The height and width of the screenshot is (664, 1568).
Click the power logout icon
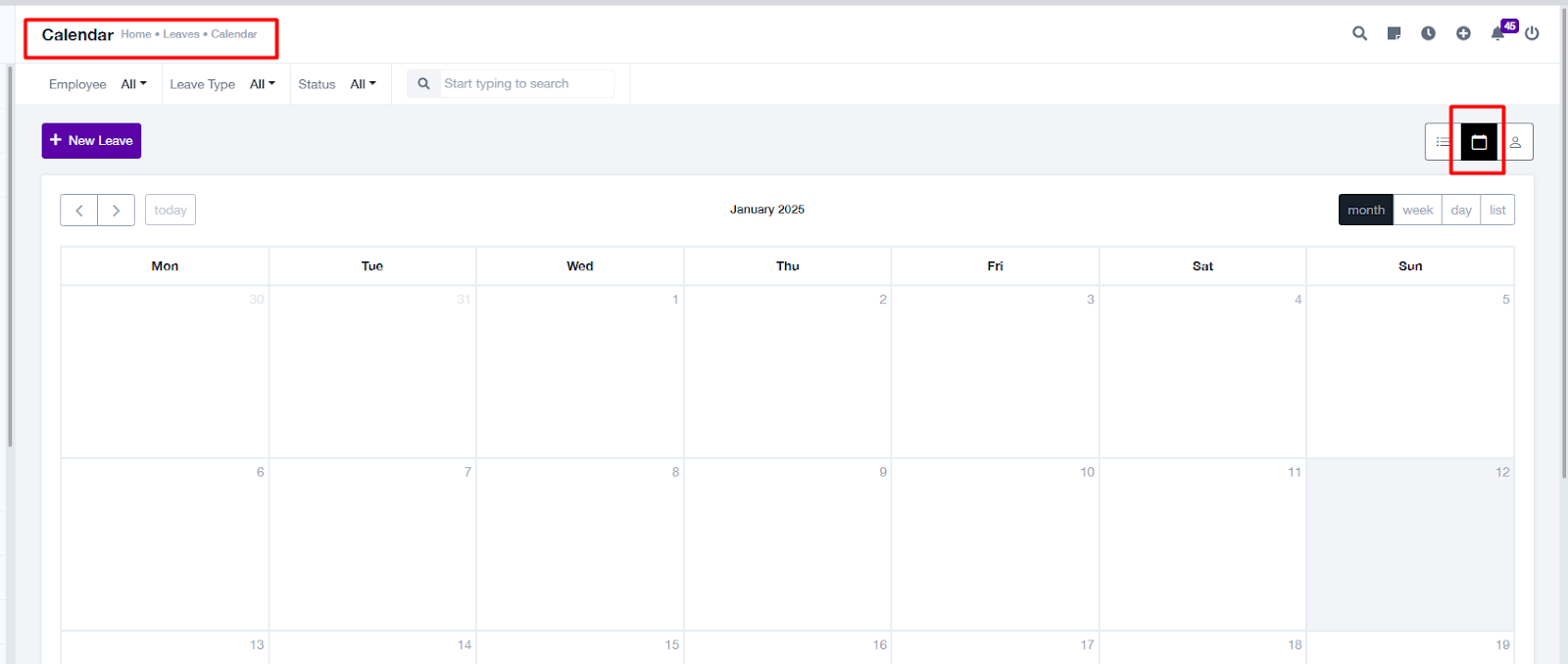tap(1532, 33)
